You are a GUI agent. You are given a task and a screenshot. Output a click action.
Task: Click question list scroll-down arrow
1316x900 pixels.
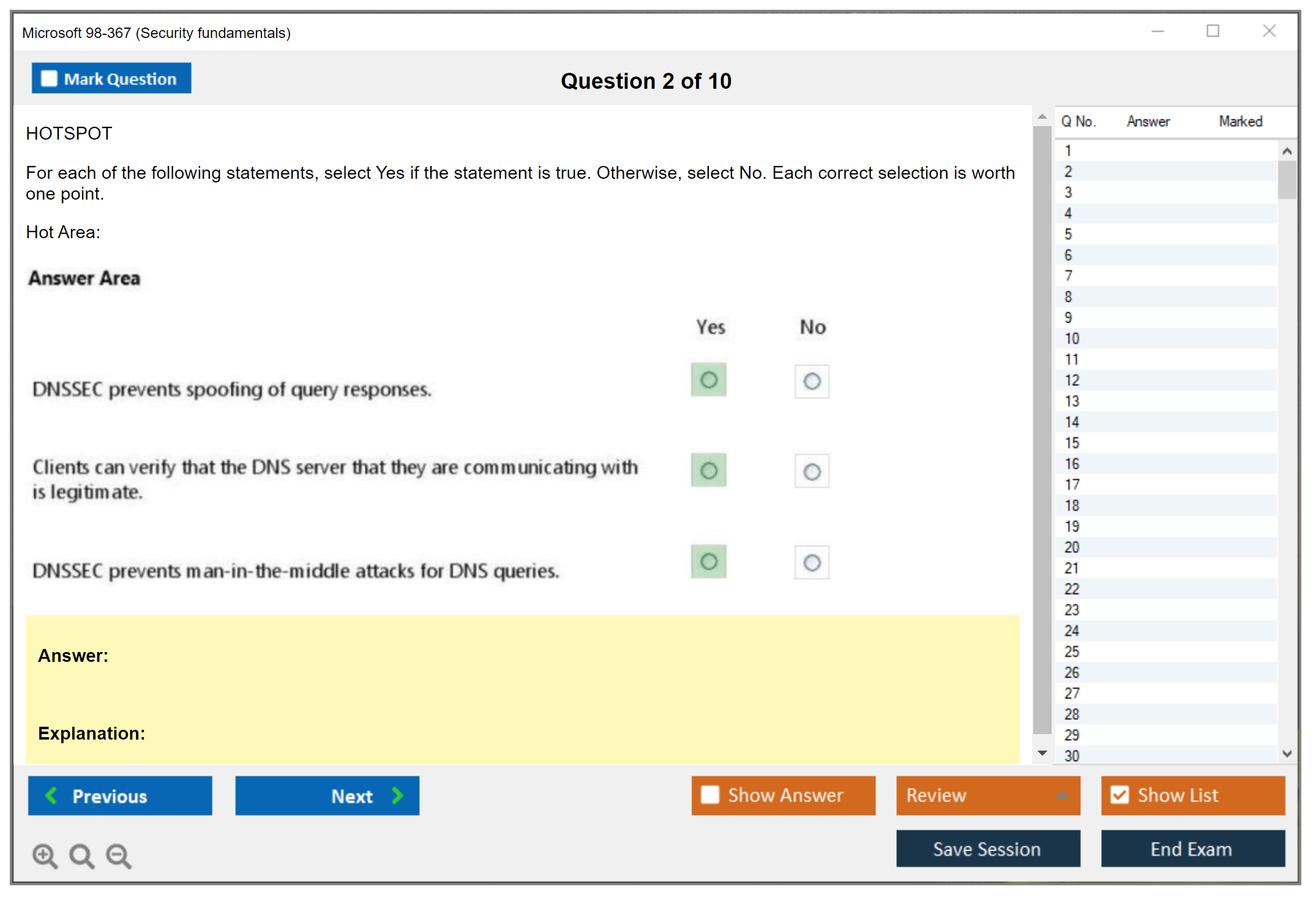pos(1287,754)
